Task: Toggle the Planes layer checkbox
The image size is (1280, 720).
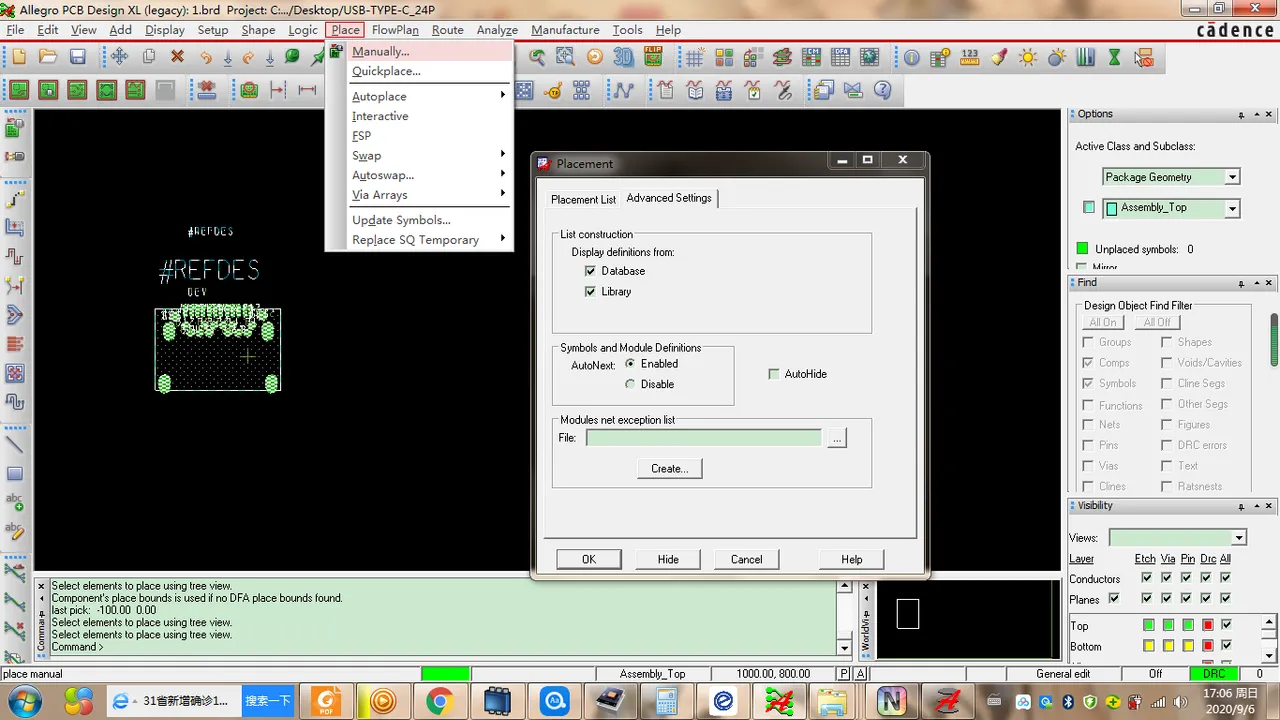Action: pyautogui.click(x=1114, y=598)
